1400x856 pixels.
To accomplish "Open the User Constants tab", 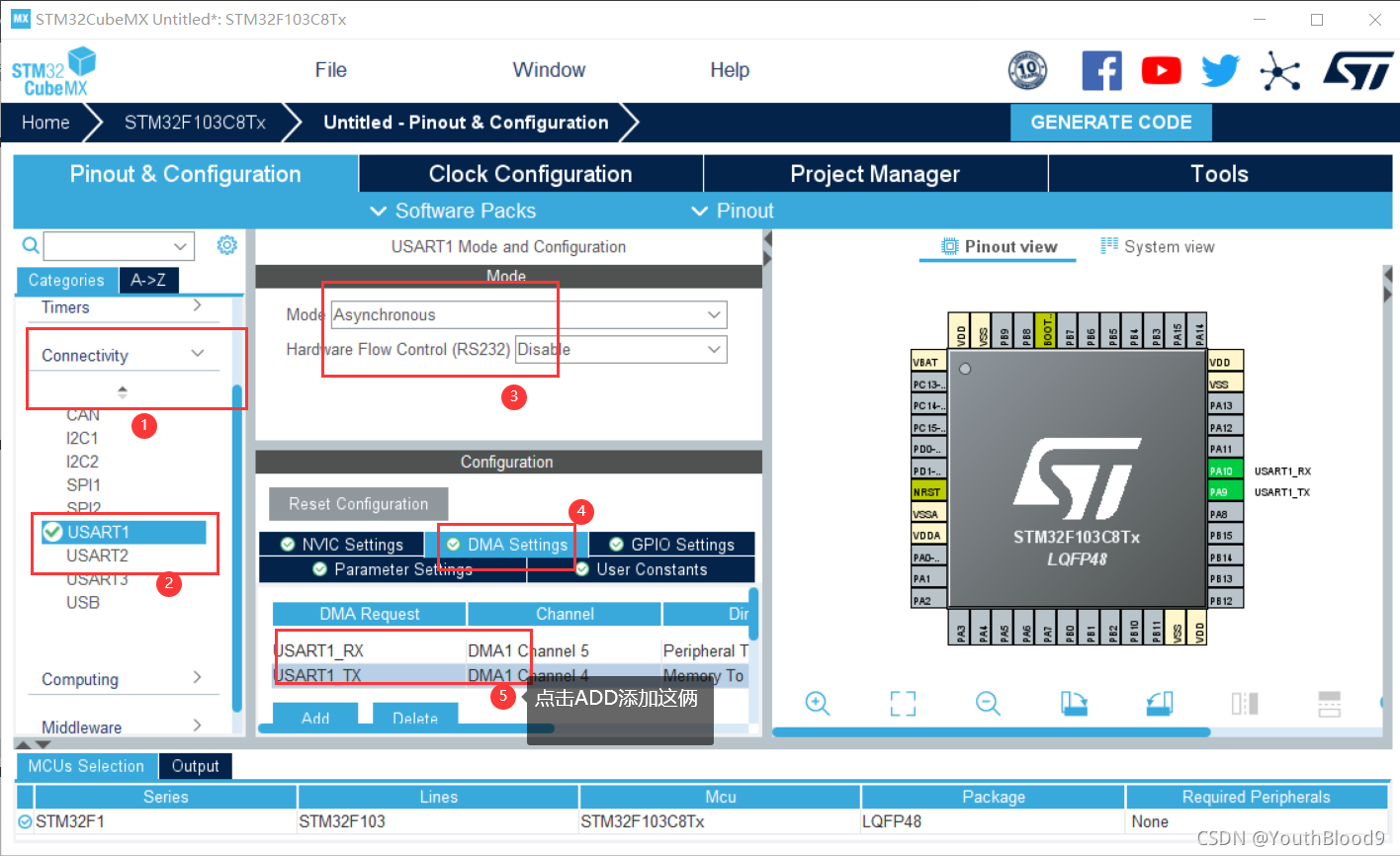I will 642,569.
